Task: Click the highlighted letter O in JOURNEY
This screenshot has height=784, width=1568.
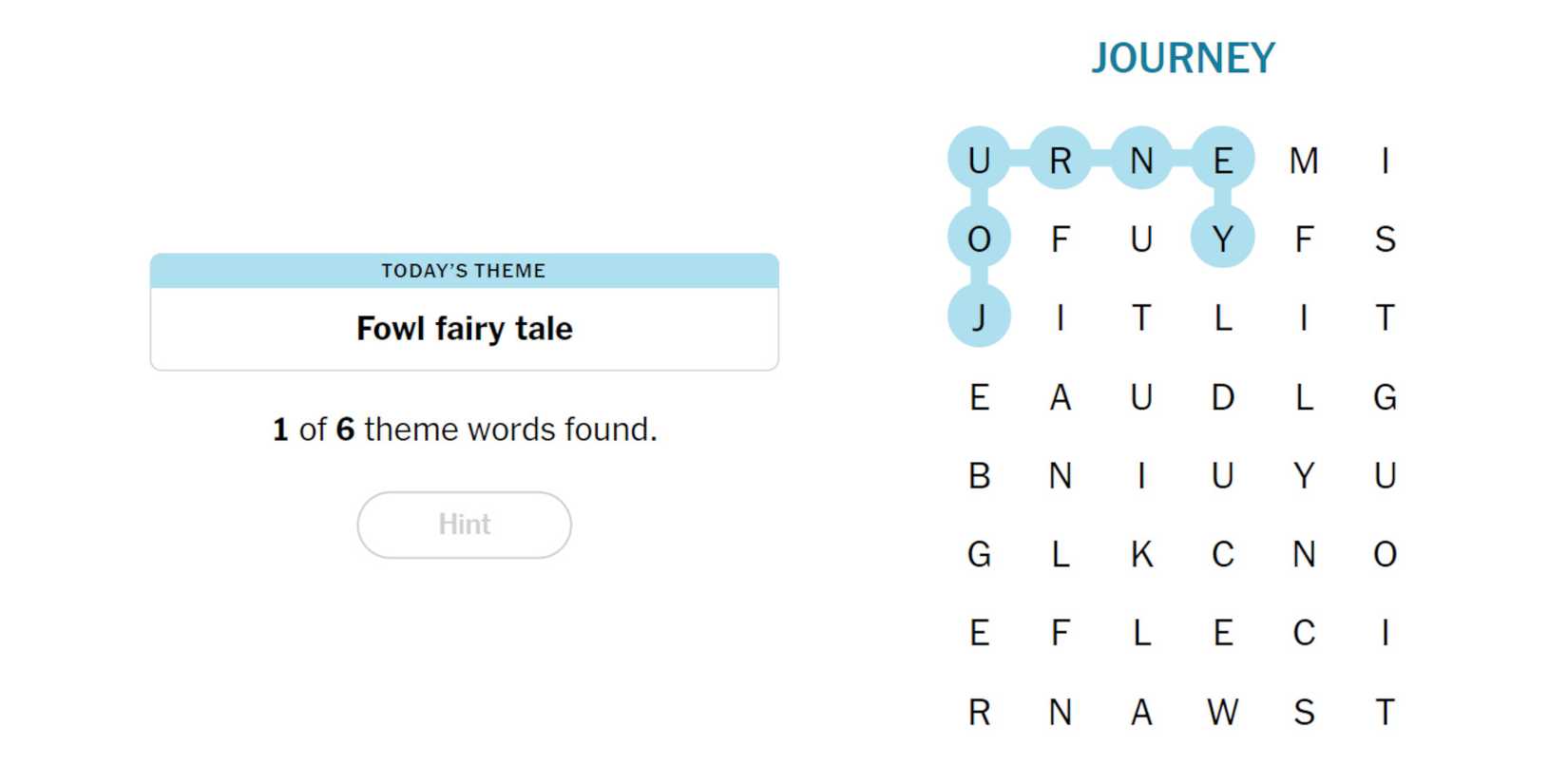Action: coord(979,239)
